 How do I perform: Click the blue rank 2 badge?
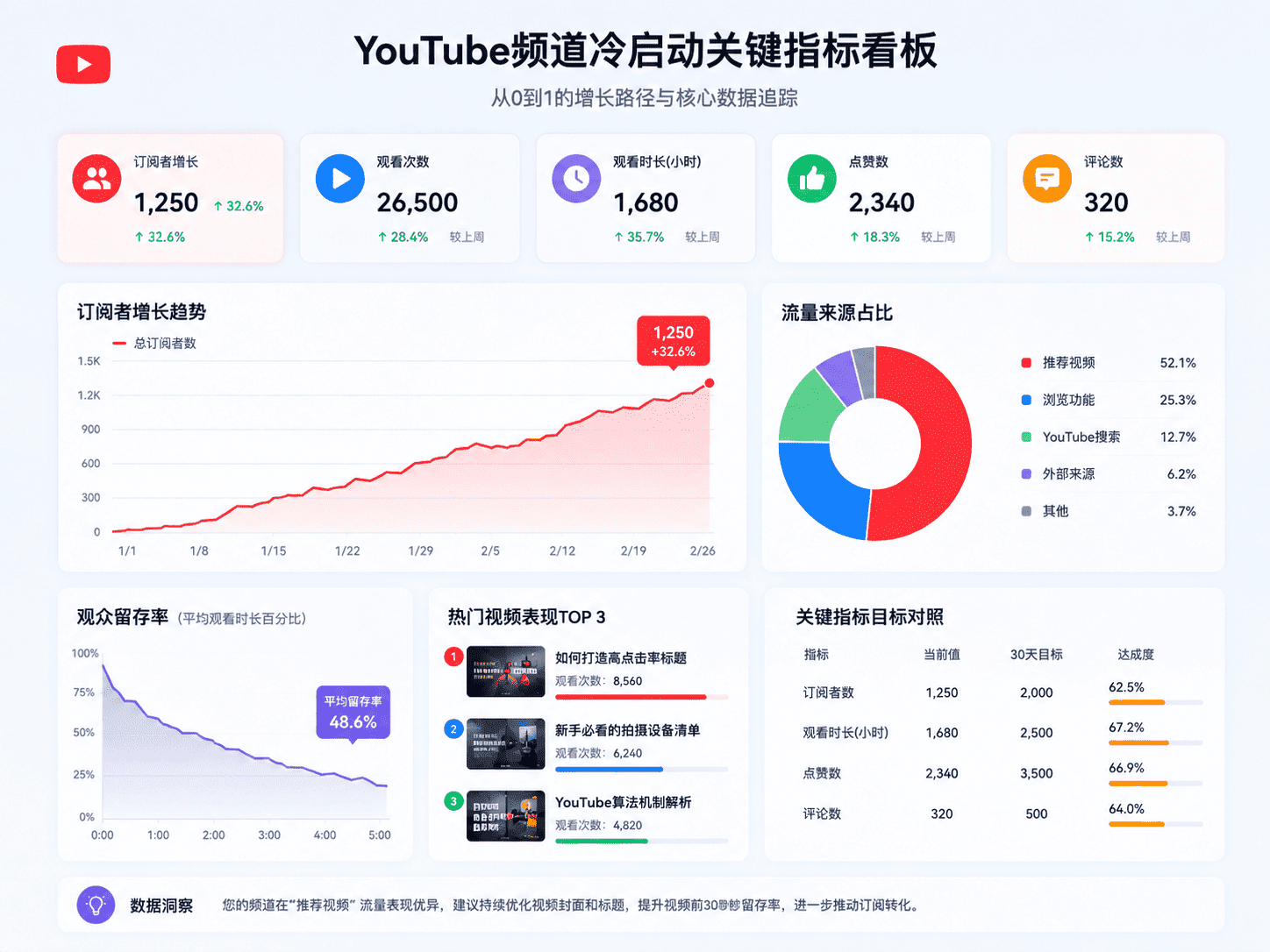tap(453, 728)
